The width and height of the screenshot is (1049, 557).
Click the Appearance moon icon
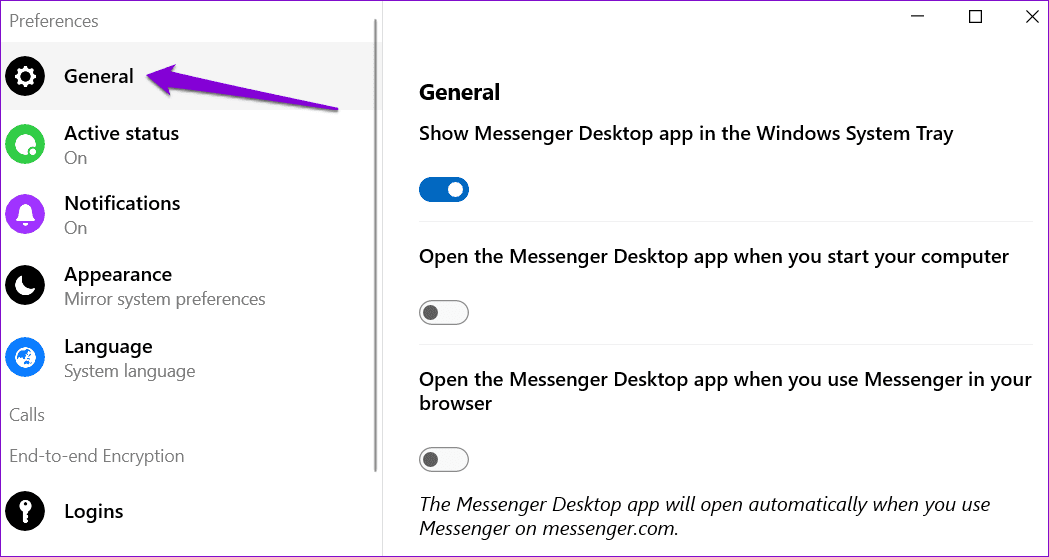25,286
